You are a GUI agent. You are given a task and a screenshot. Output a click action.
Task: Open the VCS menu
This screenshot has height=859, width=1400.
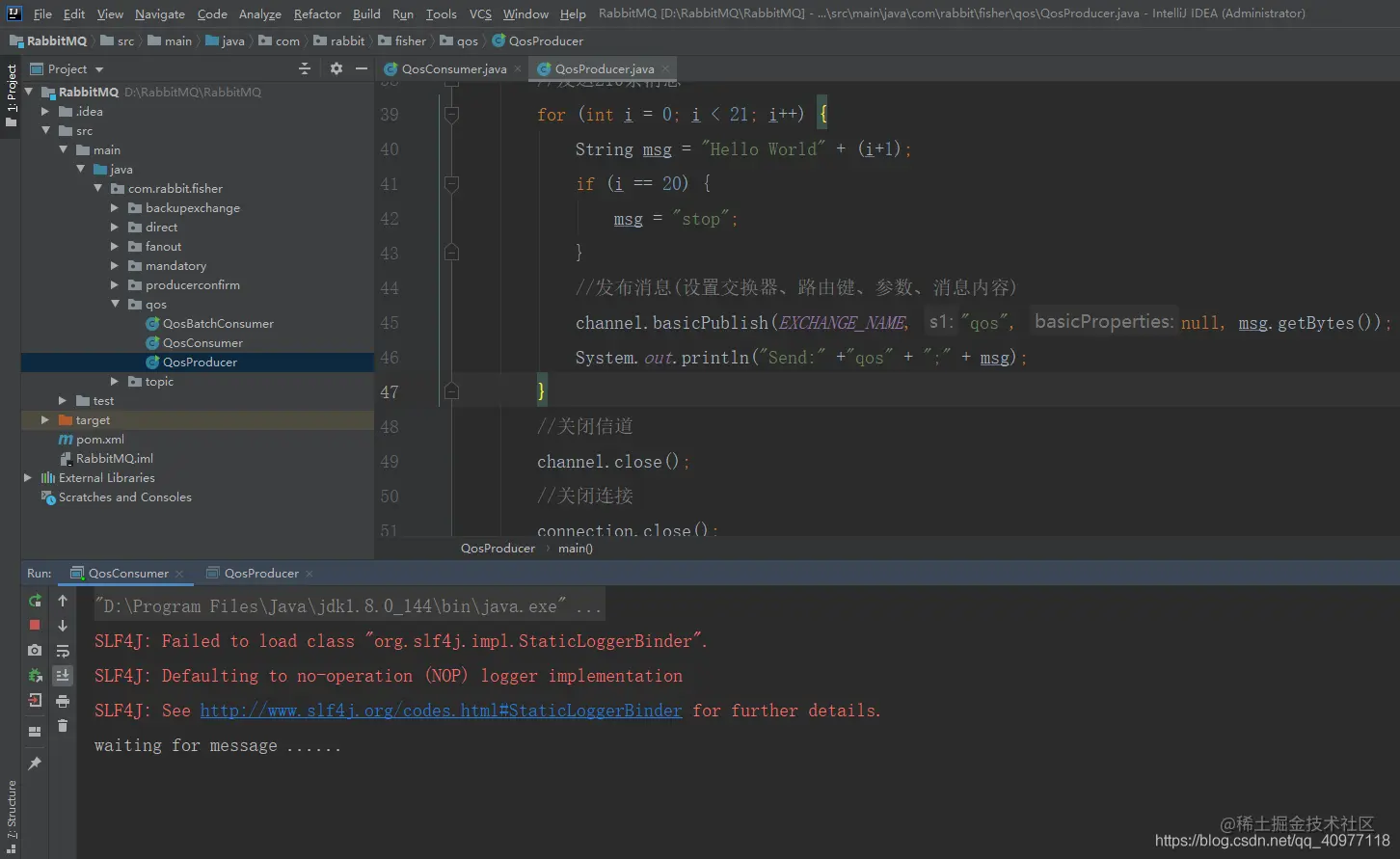coord(480,13)
